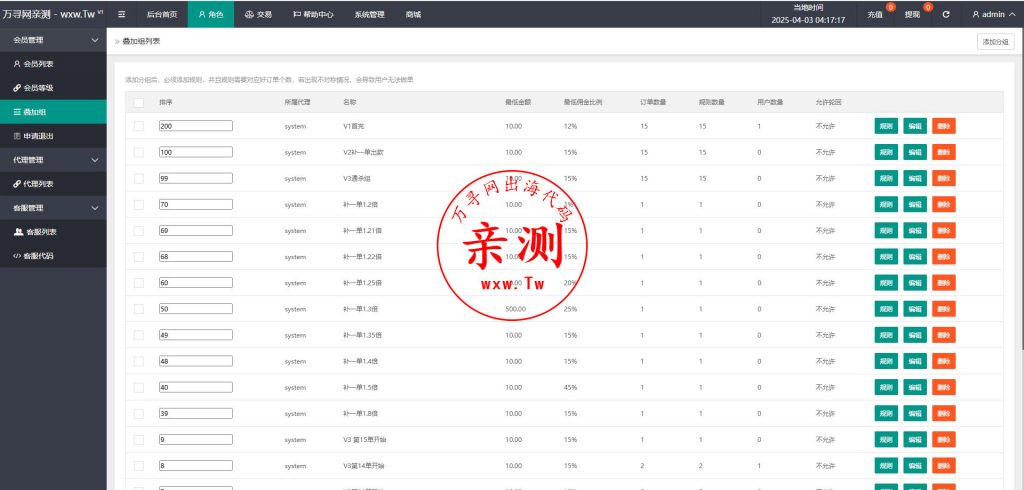Tick the checkbox for the 补一单1.5倍 row
1024x490 pixels.
[138, 387]
